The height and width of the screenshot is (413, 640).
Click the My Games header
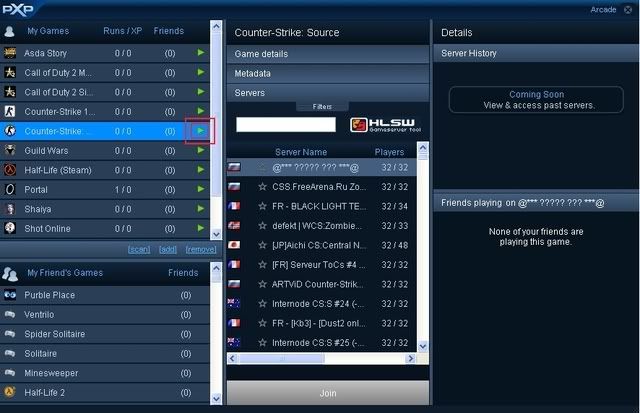coord(48,31)
